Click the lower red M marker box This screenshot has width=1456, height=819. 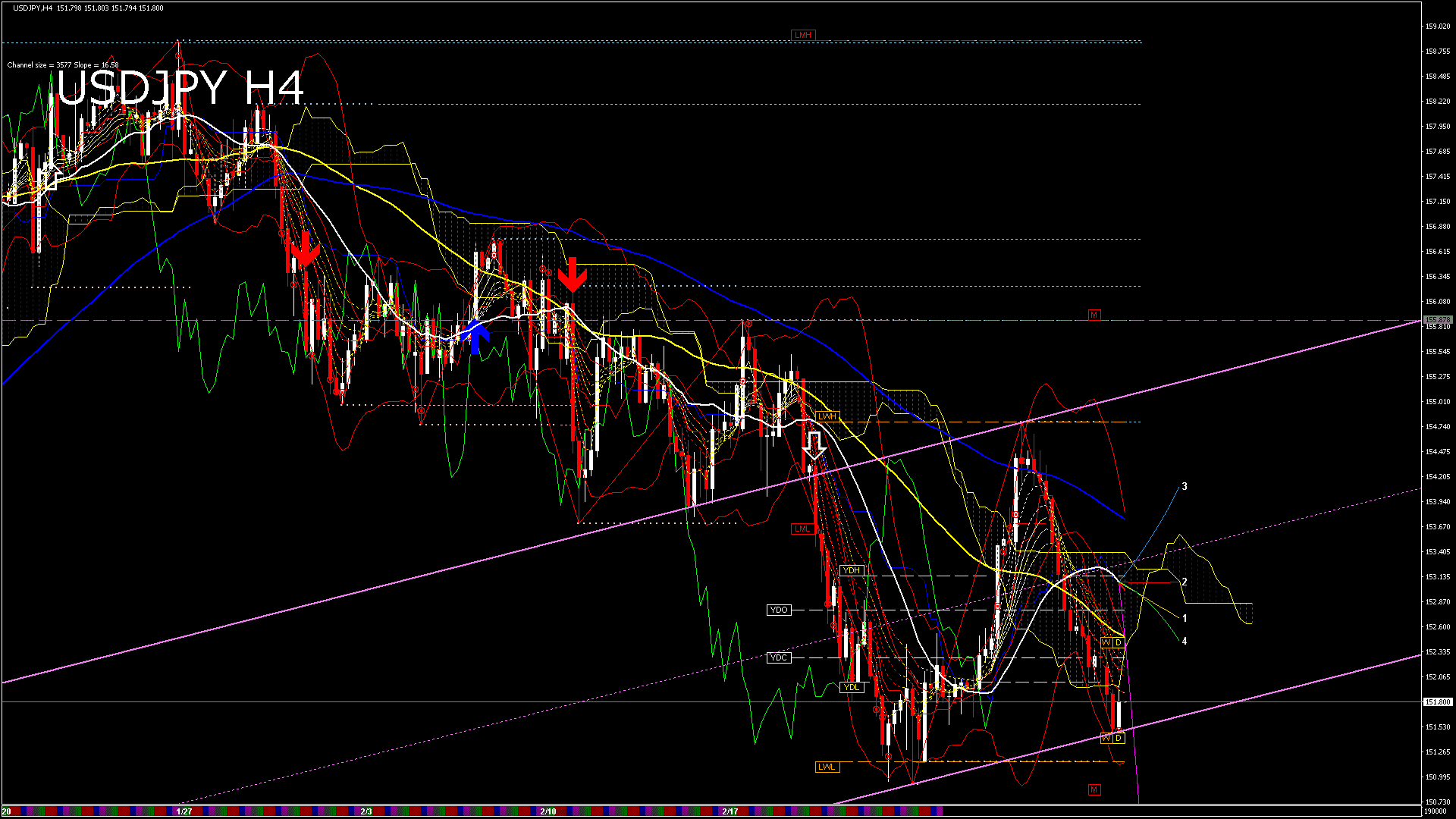click(1094, 789)
